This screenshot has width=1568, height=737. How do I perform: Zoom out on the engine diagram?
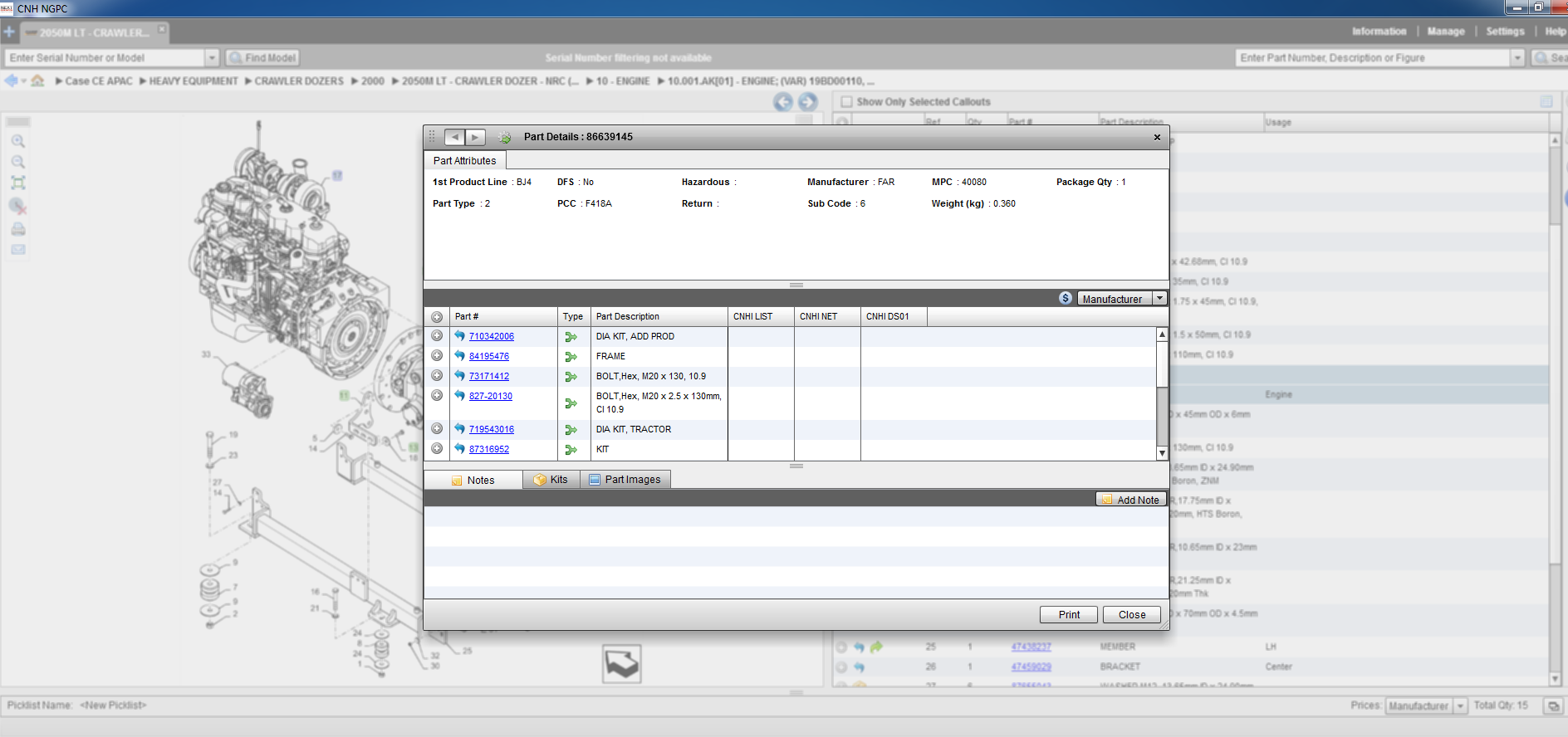(17, 162)
